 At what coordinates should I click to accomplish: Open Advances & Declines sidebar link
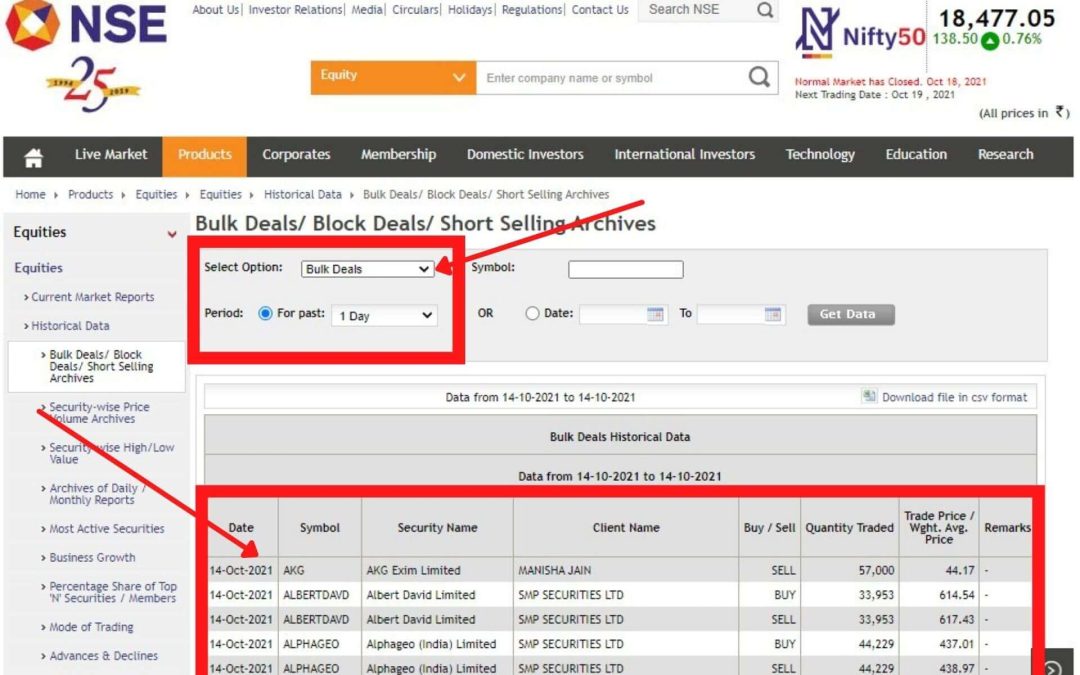pos(103,656)
